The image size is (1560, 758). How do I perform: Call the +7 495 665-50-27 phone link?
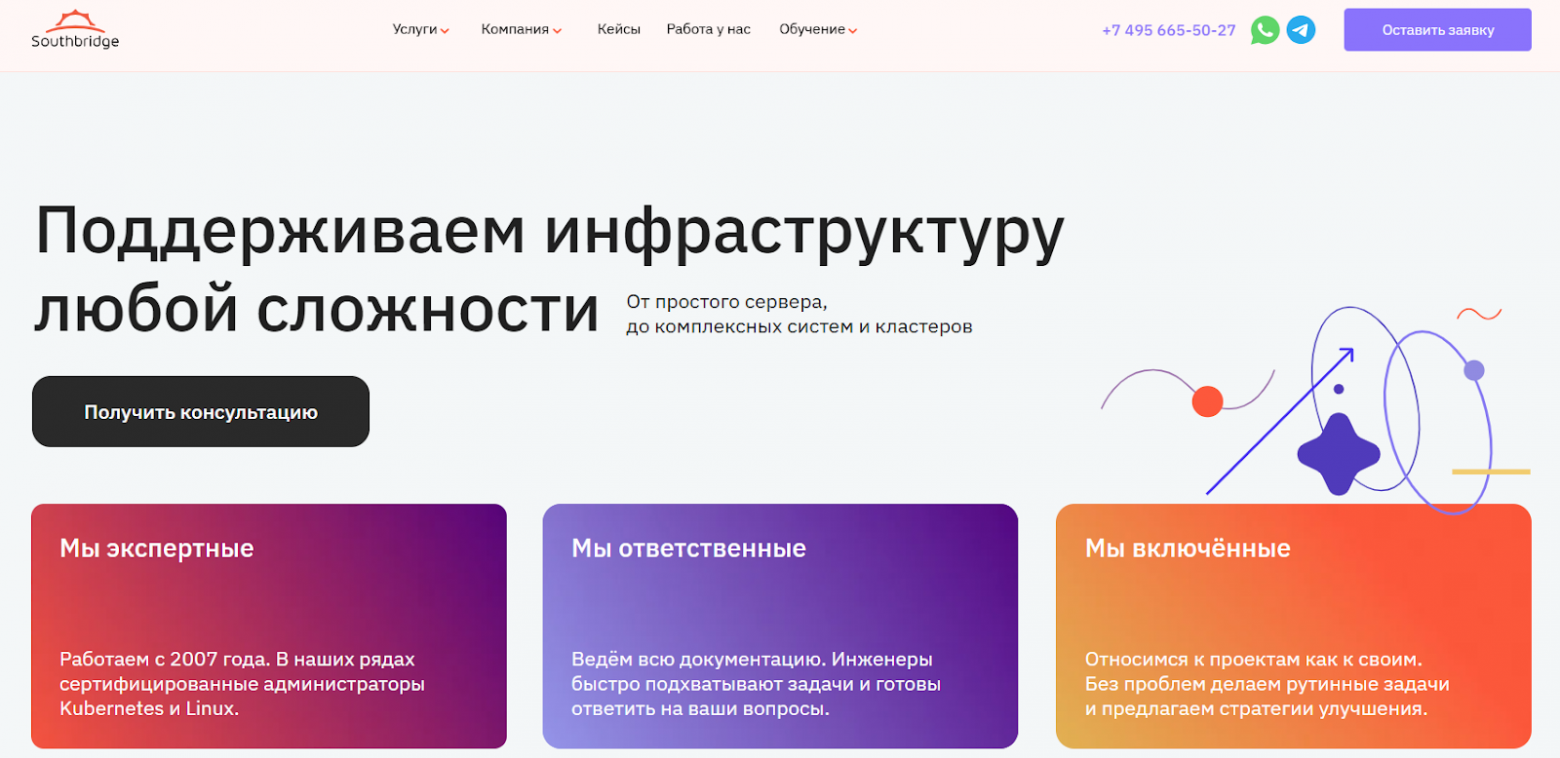[x=1168, y=30]
